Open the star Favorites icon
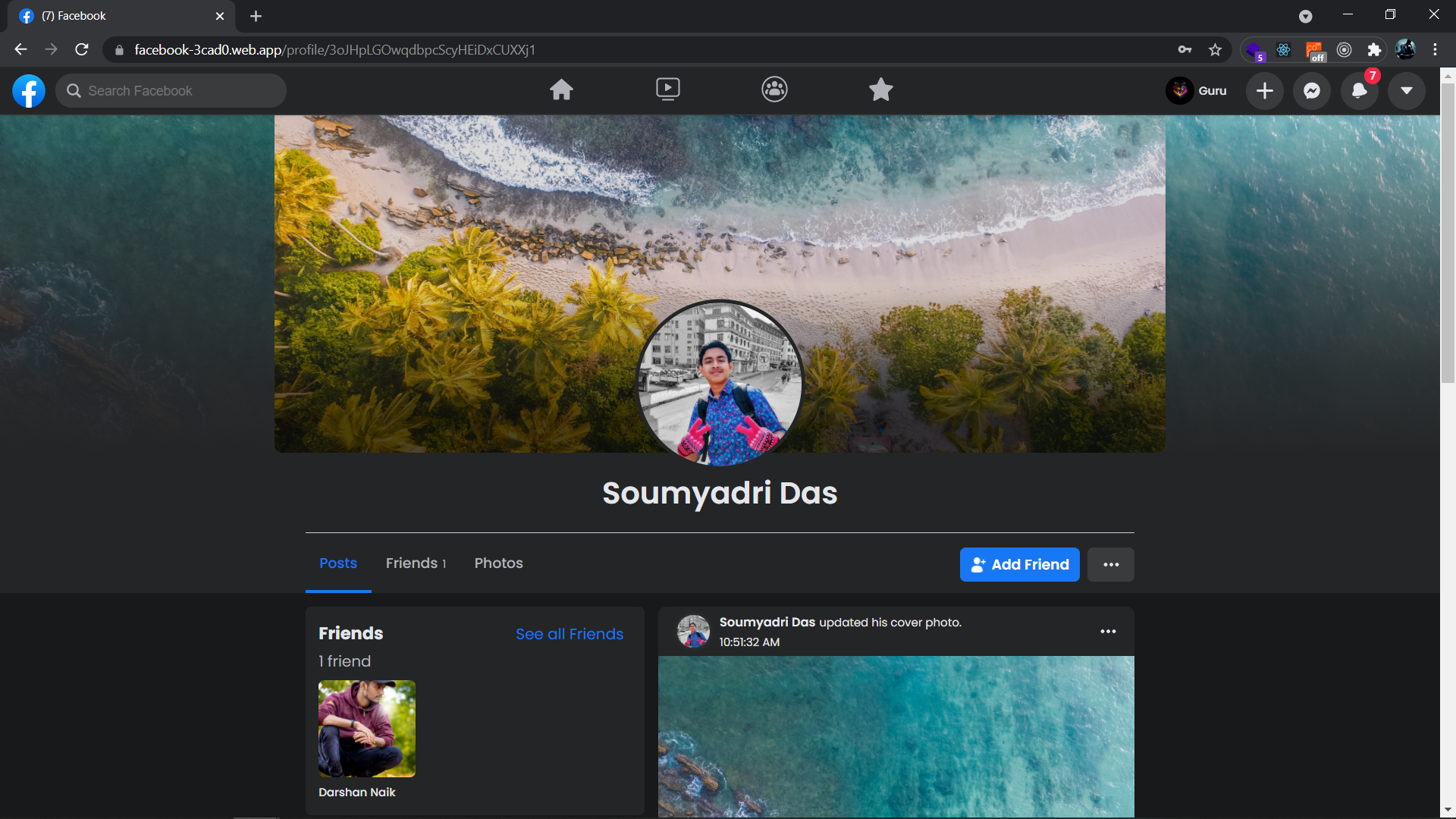The height and width of the screenshot is (819, 1456). 880,90
